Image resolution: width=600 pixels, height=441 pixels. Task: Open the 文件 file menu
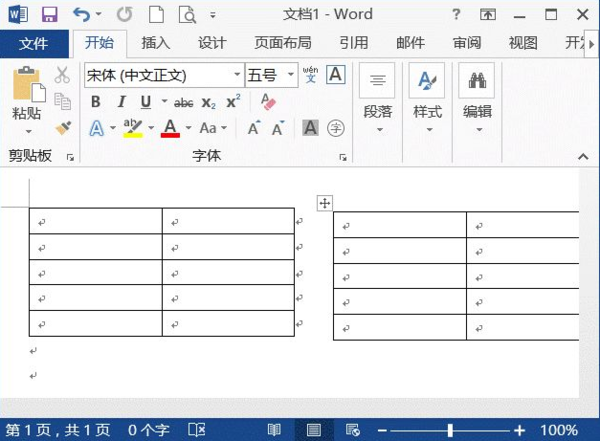point(34,43)
